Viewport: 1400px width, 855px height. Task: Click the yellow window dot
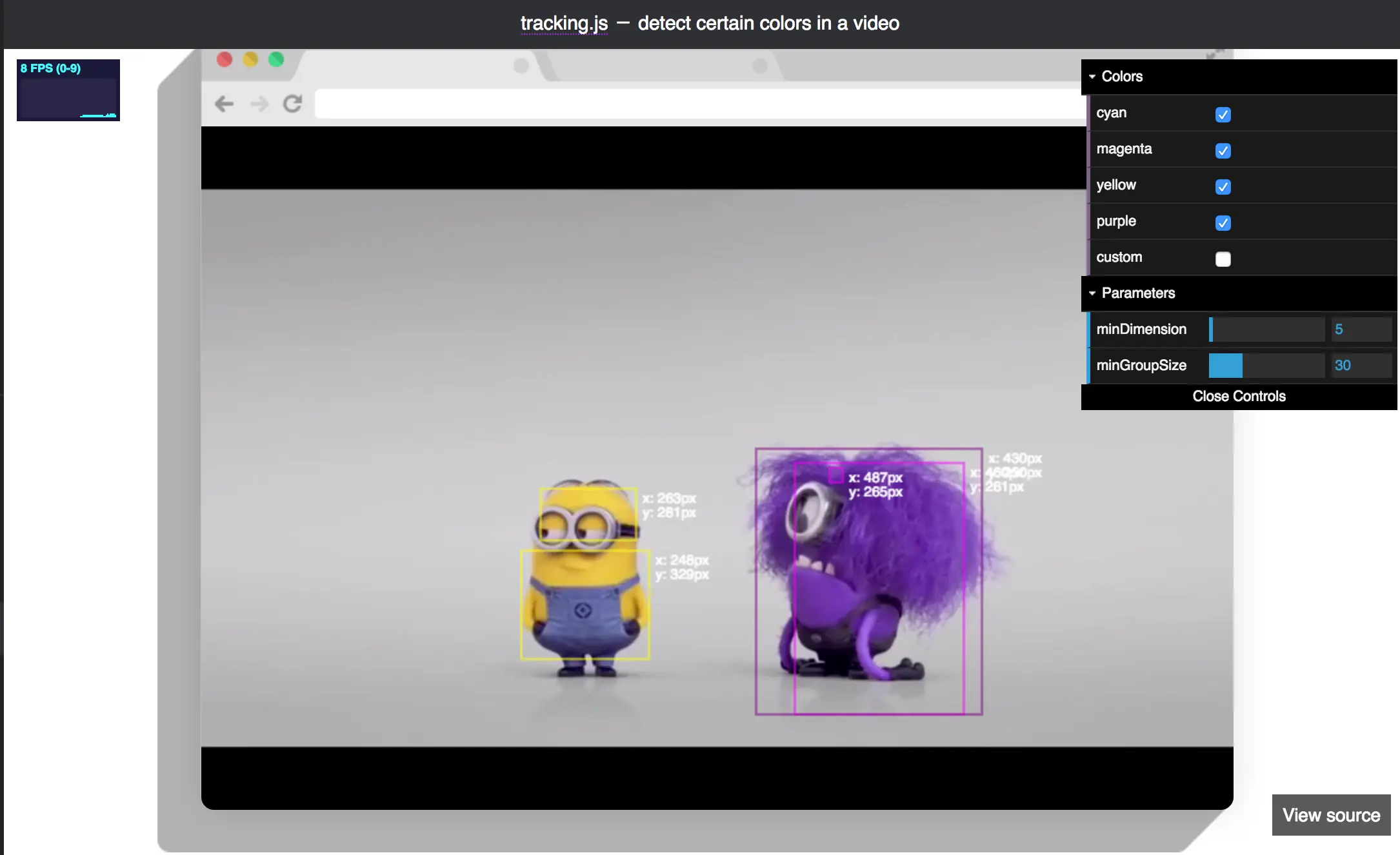[x=250, y=59]
